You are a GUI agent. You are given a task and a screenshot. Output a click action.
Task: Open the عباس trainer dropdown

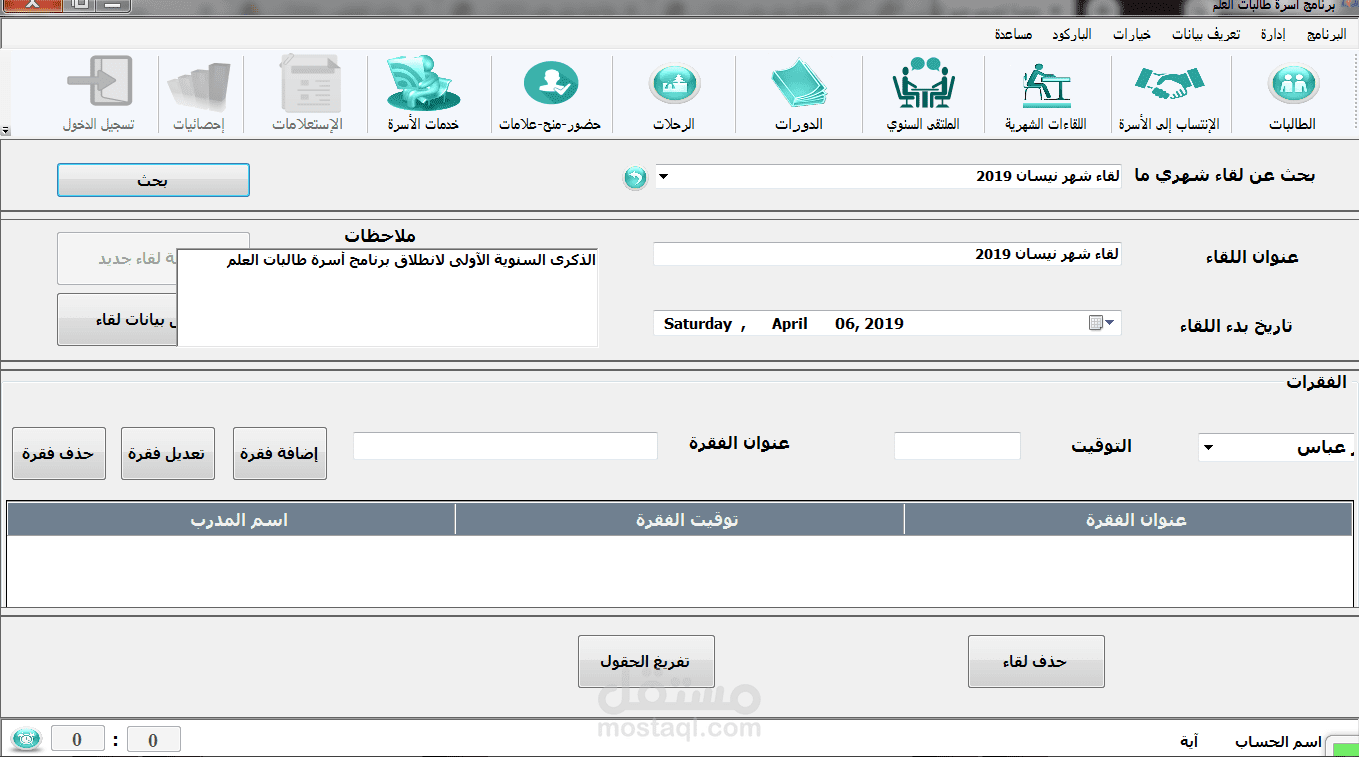tap(1208, 448)
